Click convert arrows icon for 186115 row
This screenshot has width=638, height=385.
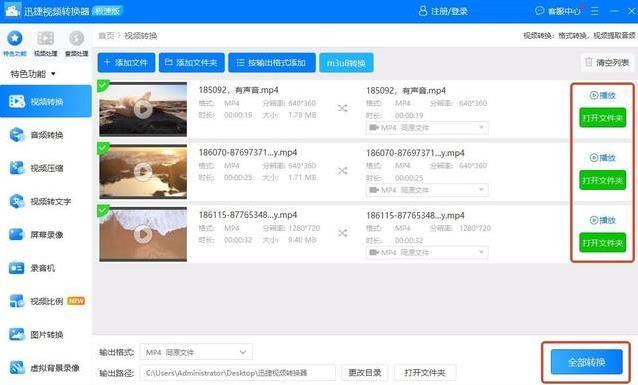coord(343,233)
